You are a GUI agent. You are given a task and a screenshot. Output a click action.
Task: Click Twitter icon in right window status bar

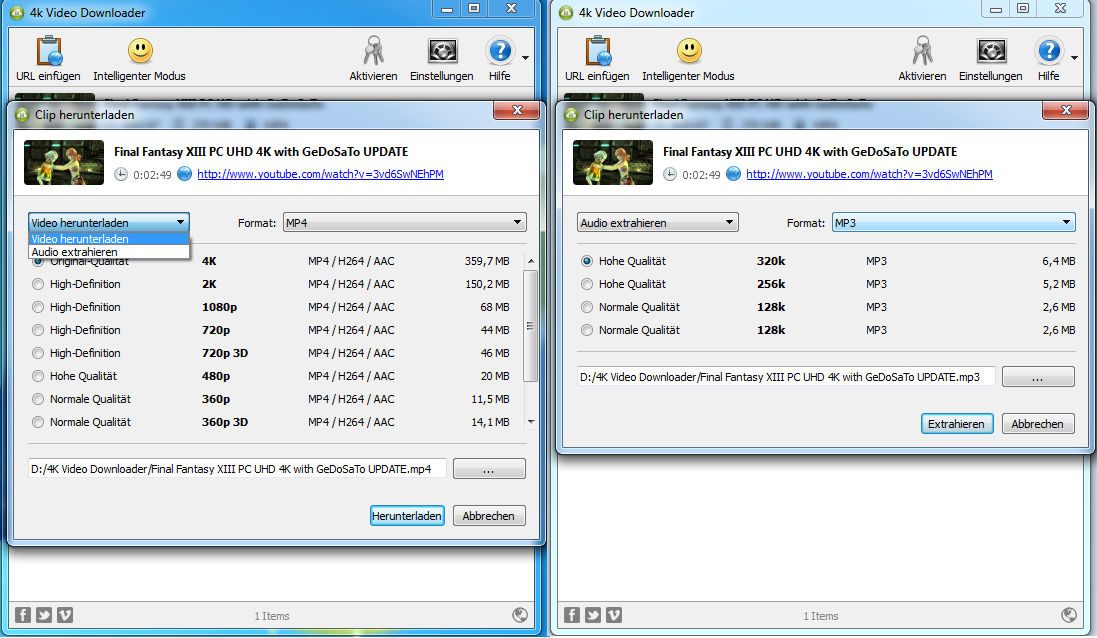pyautogui.click(x=593, y=615)
